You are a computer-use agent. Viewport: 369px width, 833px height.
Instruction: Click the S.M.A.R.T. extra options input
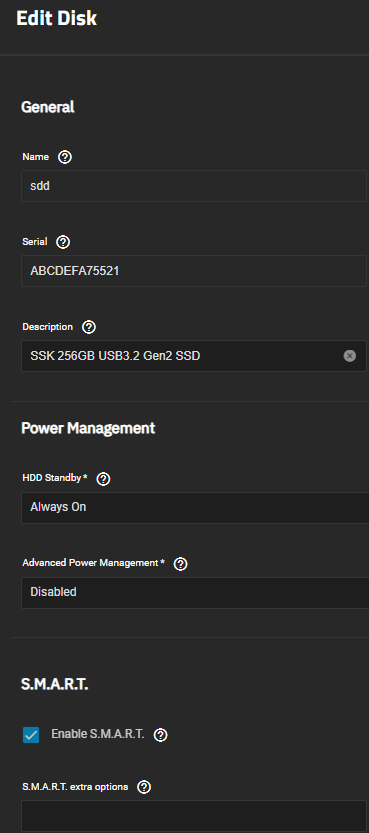[x=194, y=816]
